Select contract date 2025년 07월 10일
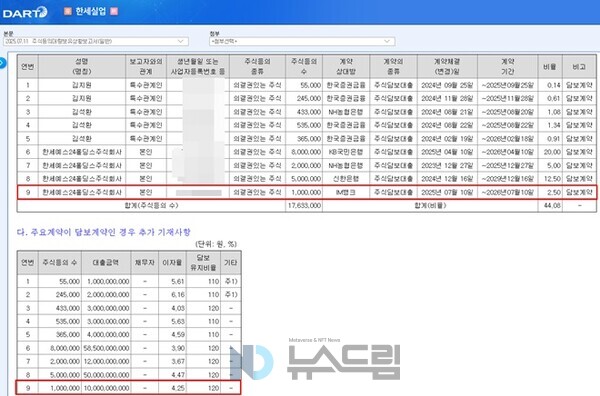This screenshot has height=396, width=600. (447, 192)
